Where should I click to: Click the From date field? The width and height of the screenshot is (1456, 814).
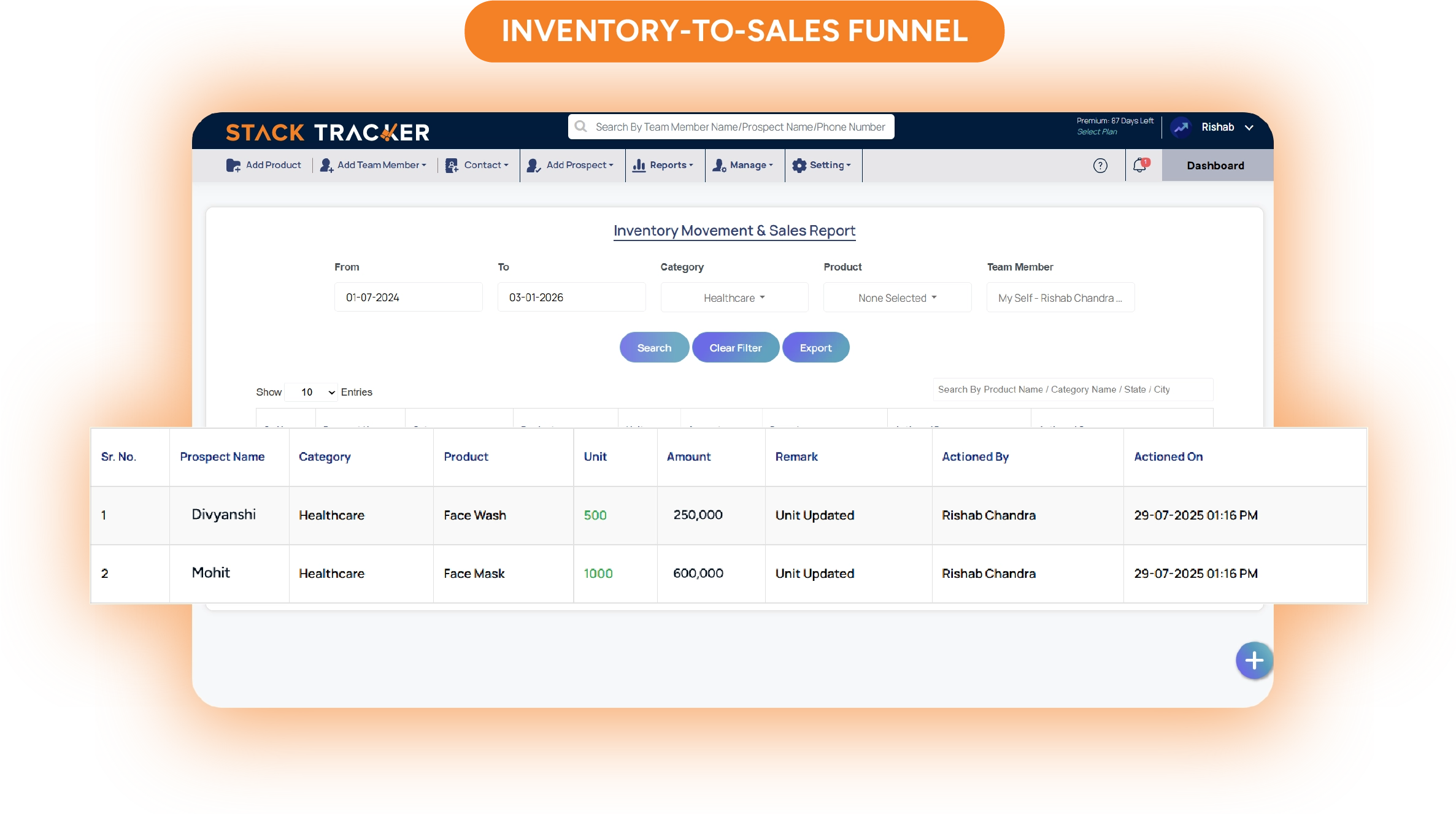click(408, 298)
